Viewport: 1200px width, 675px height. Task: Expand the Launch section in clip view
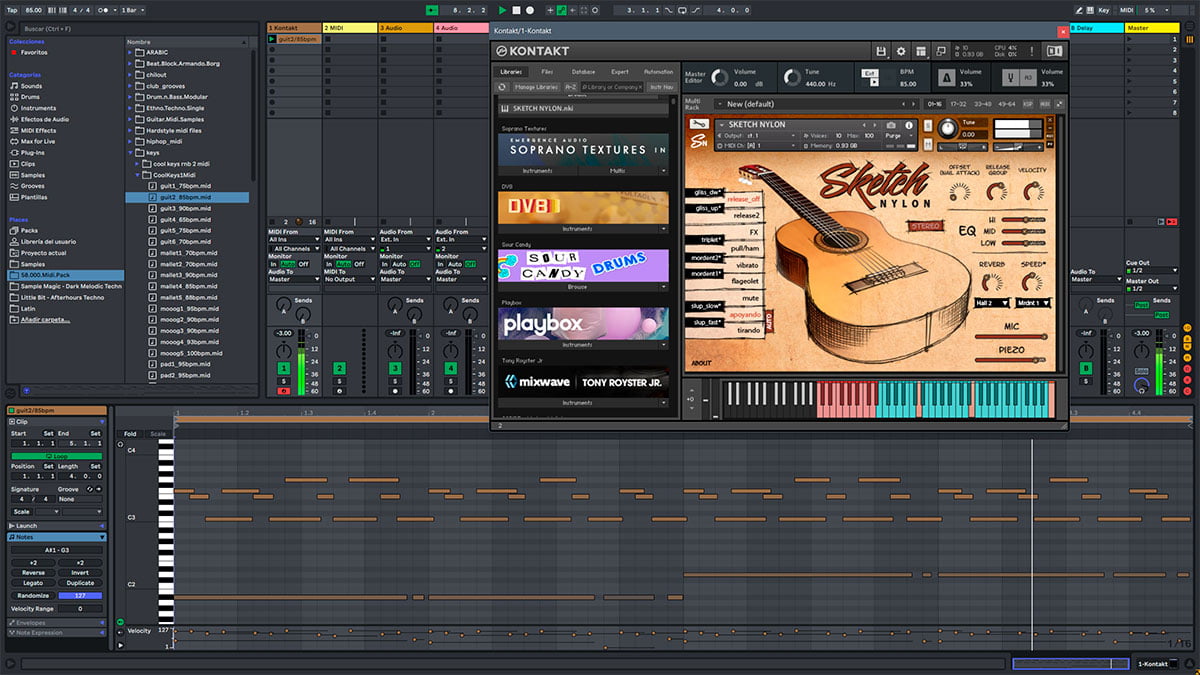pos(101,525)
